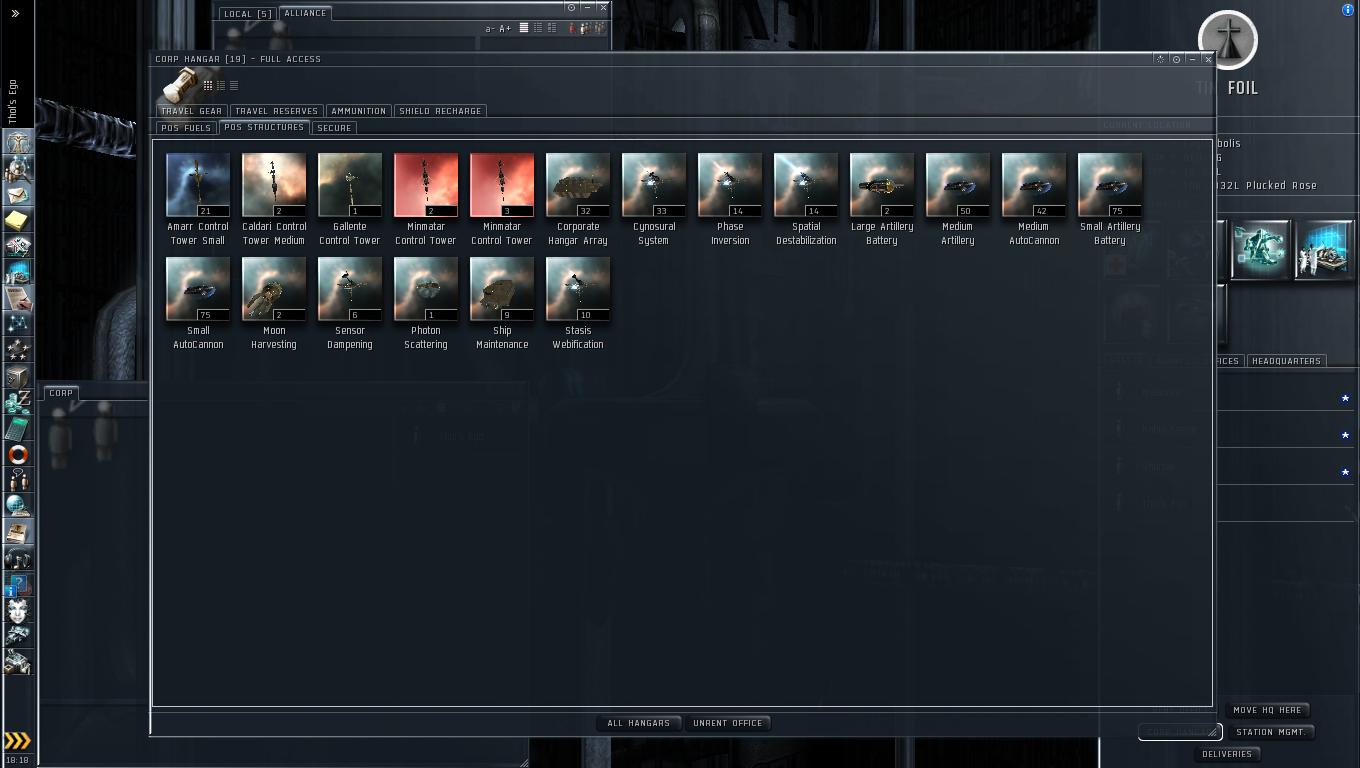Image resolution: width=1360 pixels, height=768 pixels.
Task: Select Spatial Destabilization item
Action: (x=806, y=199)
